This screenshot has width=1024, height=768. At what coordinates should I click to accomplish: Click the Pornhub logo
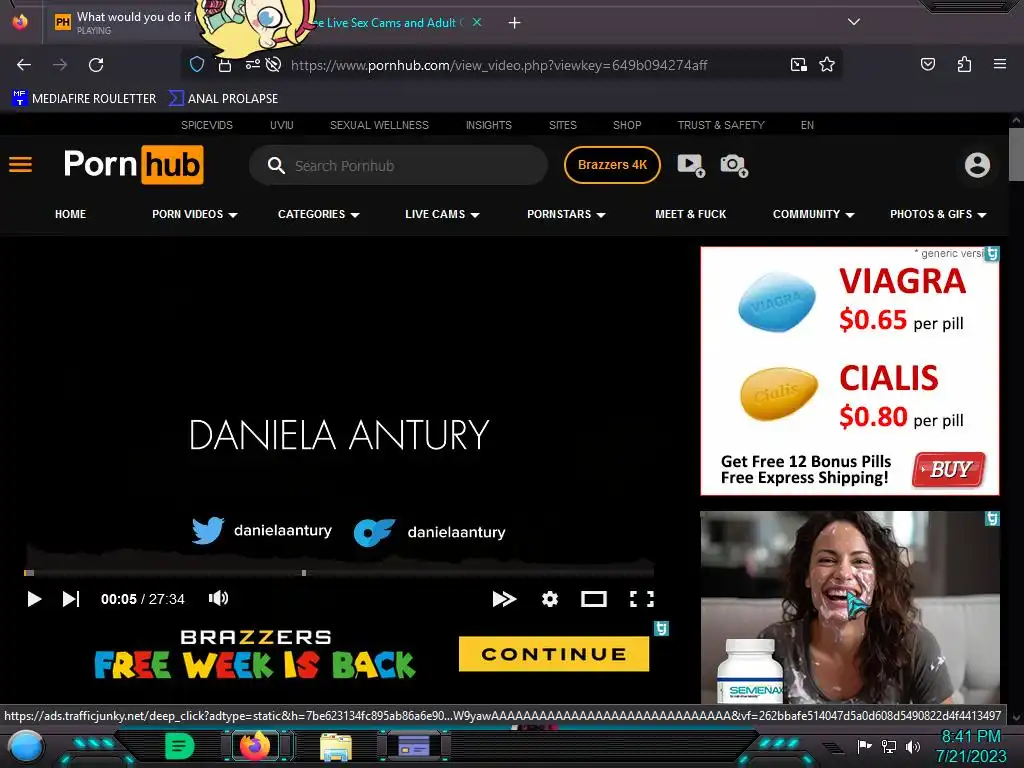133,165
